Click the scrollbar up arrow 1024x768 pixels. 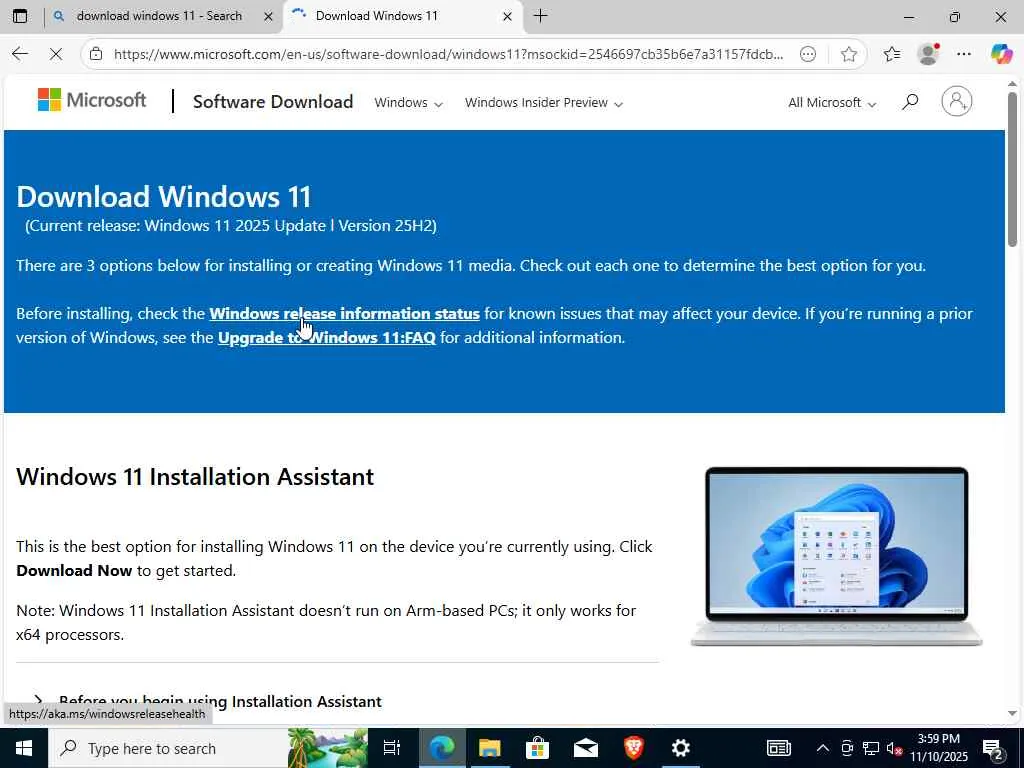1012,84
